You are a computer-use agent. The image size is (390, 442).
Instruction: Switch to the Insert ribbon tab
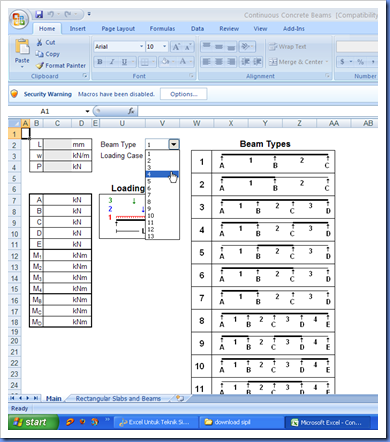[x=77, y=29]
